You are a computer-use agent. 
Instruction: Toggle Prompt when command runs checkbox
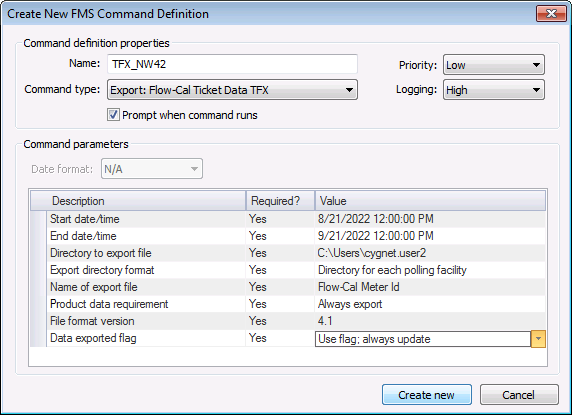click(x=113, y=115)
